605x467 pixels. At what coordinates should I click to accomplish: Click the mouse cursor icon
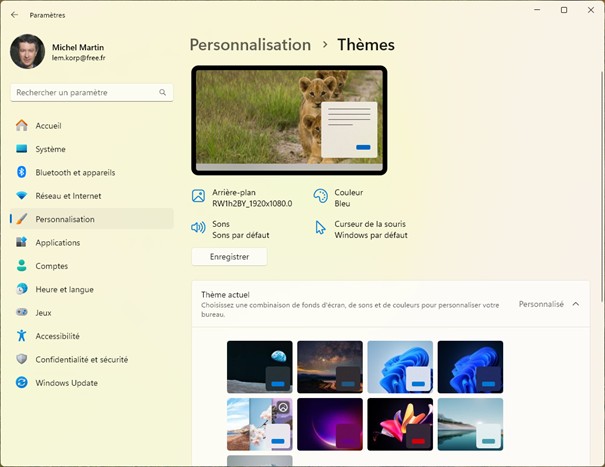[x=320, y=228]
